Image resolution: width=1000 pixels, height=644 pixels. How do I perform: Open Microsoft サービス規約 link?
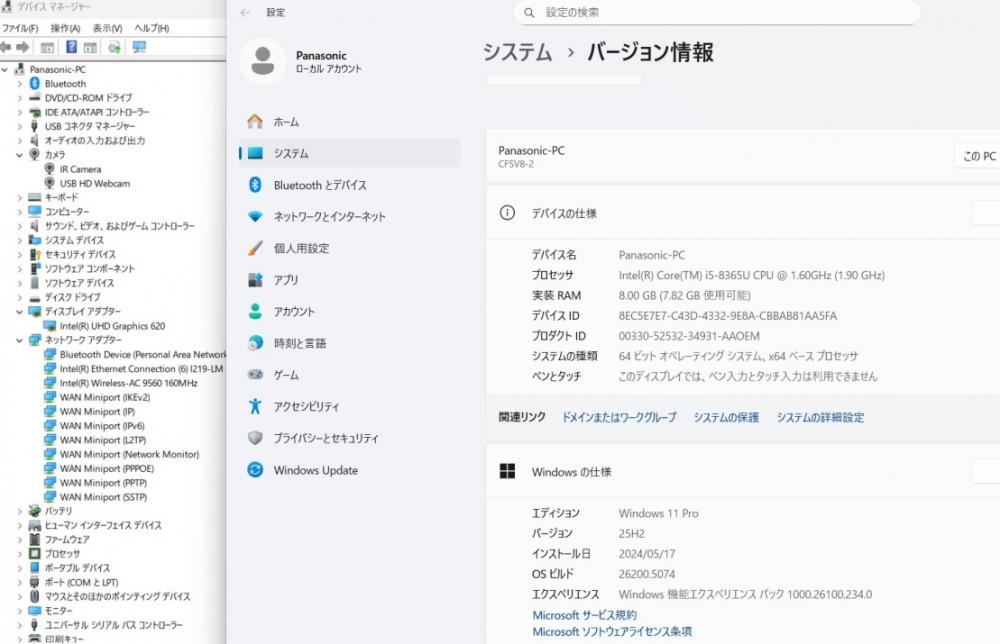click(584, 615)
